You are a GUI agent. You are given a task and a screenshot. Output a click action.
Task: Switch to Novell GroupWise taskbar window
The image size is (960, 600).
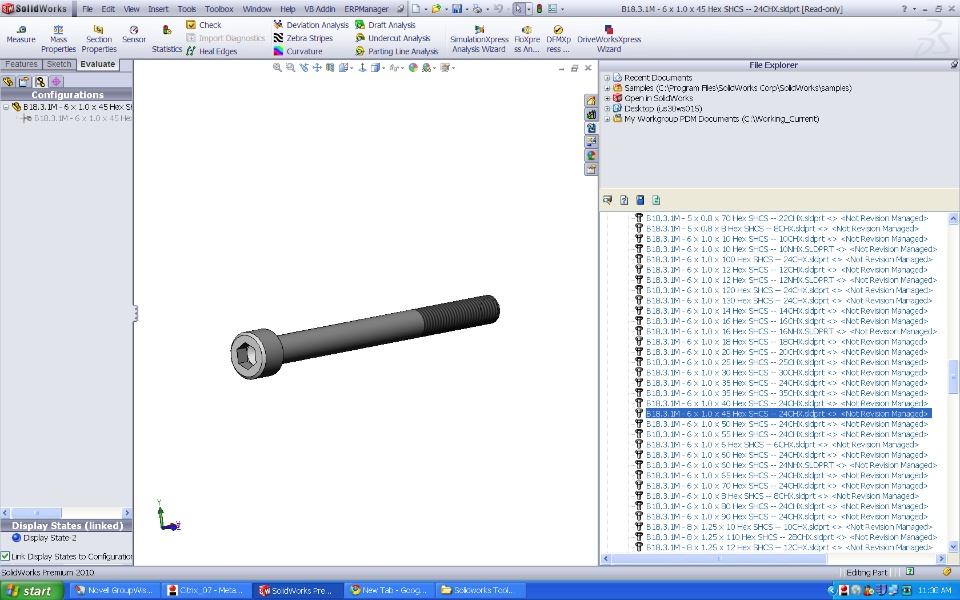tap(114, 591)
